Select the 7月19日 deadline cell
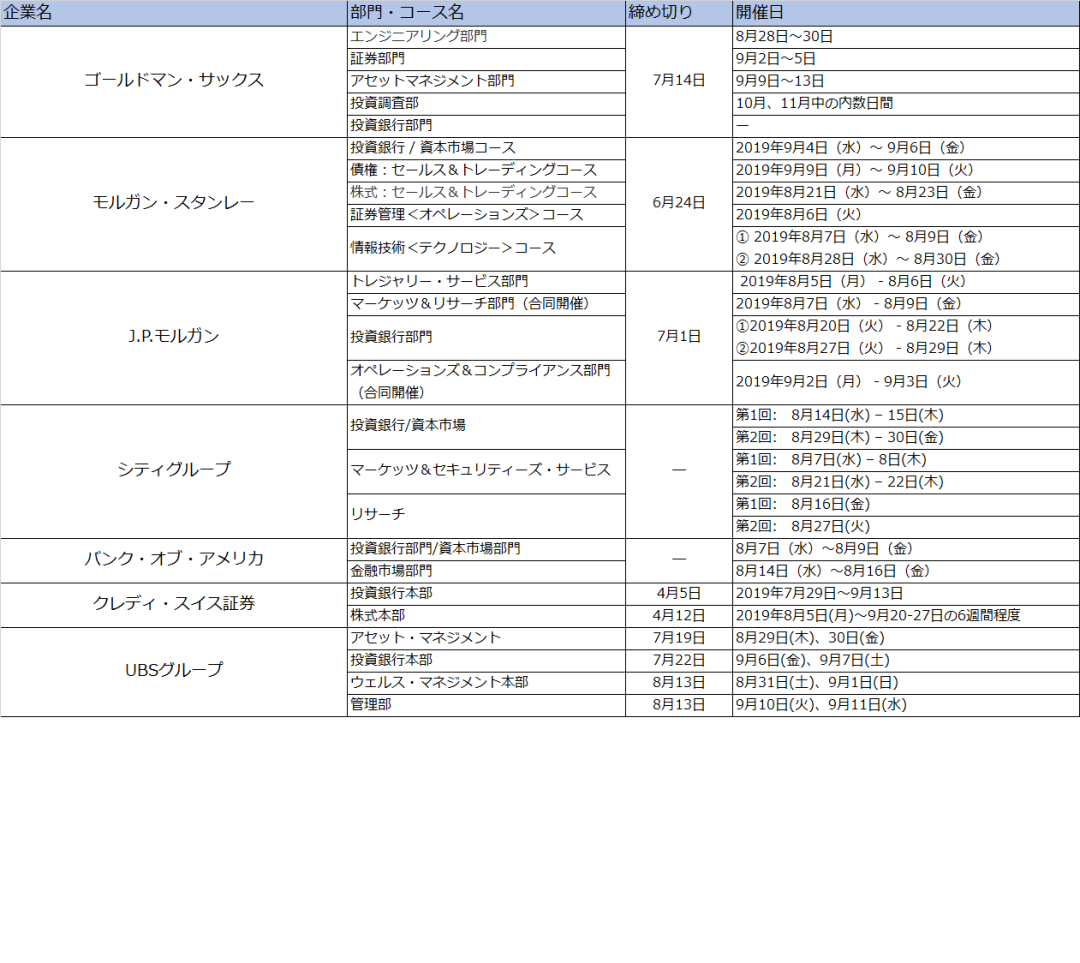Screen dimensions: 1080x963 pos(678,638)
